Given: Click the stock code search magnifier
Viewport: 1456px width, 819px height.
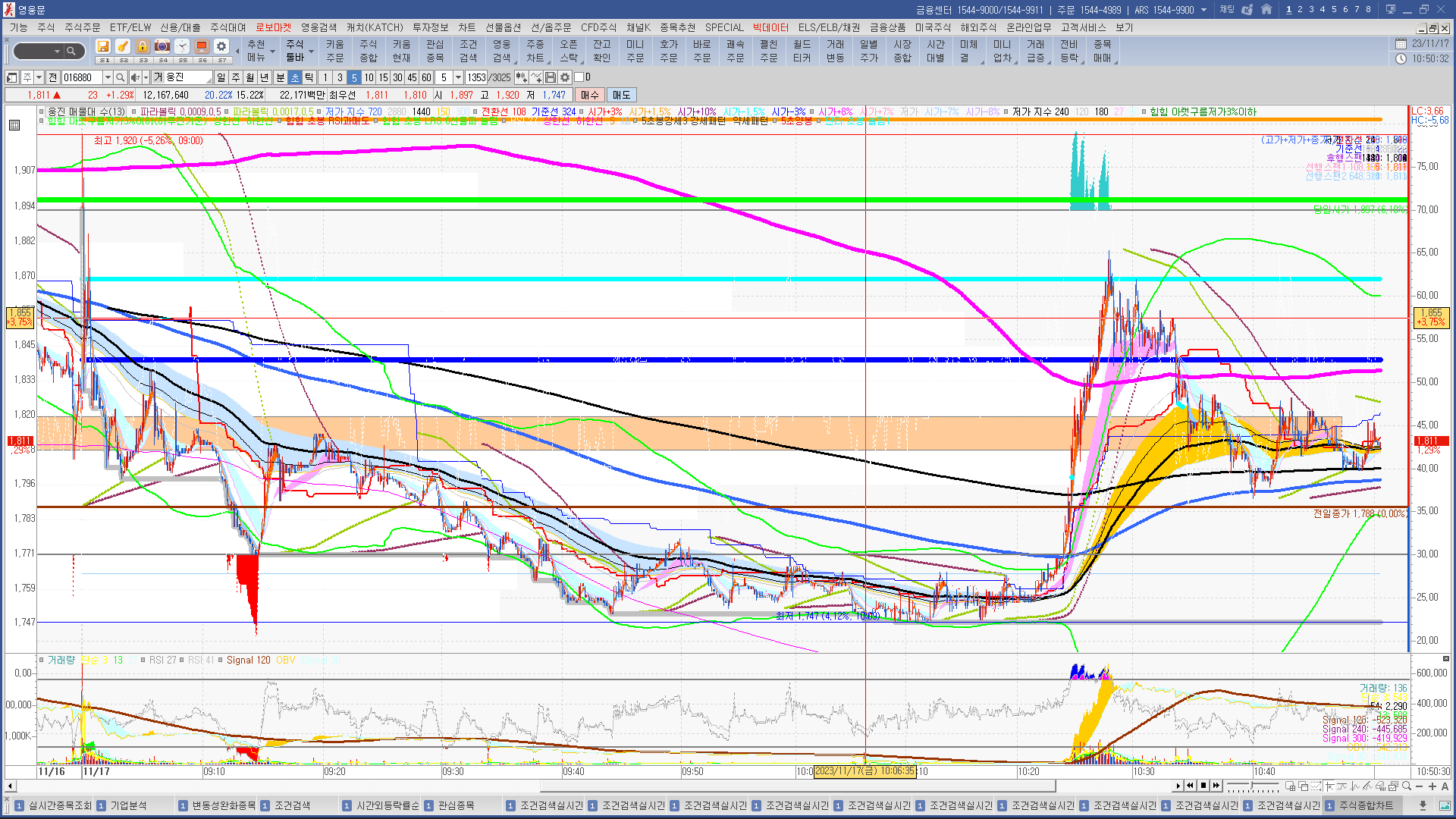Looking at the screenshot, I should 120,77.
